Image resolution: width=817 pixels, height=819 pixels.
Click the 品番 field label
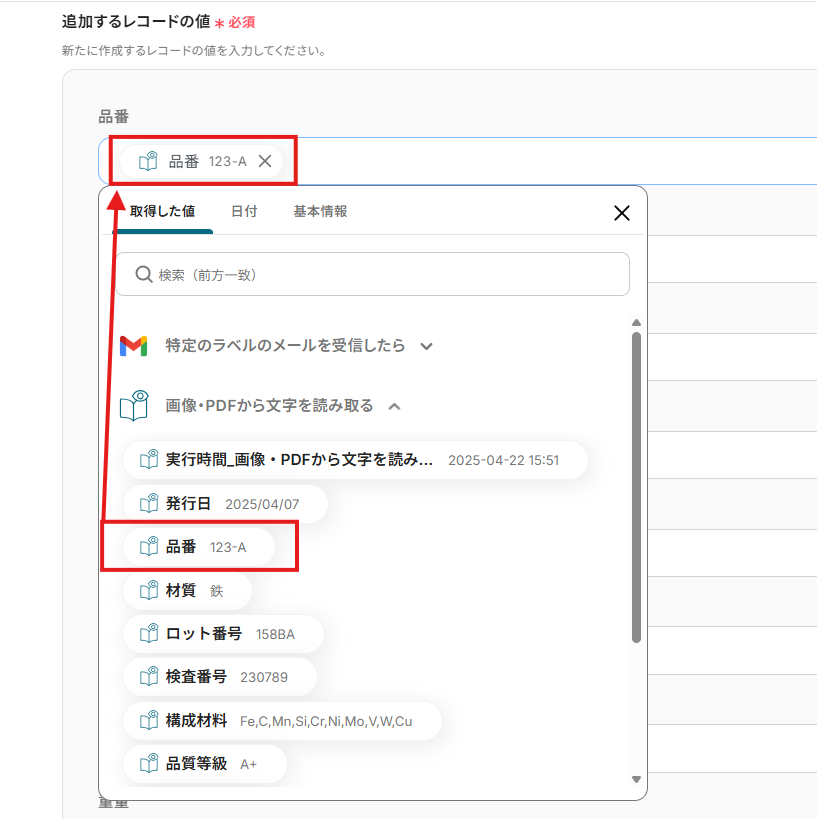tap(113, 116)
